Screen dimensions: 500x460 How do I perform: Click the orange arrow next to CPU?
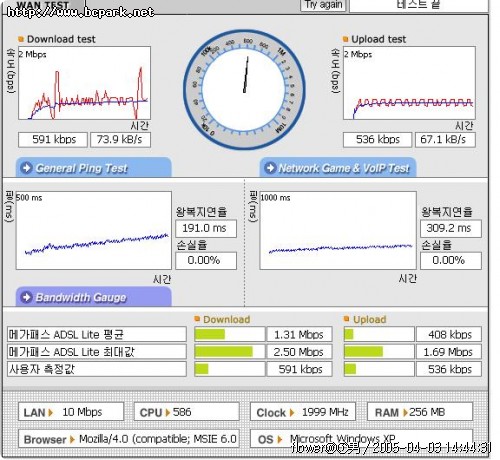[x=168, y=413]
